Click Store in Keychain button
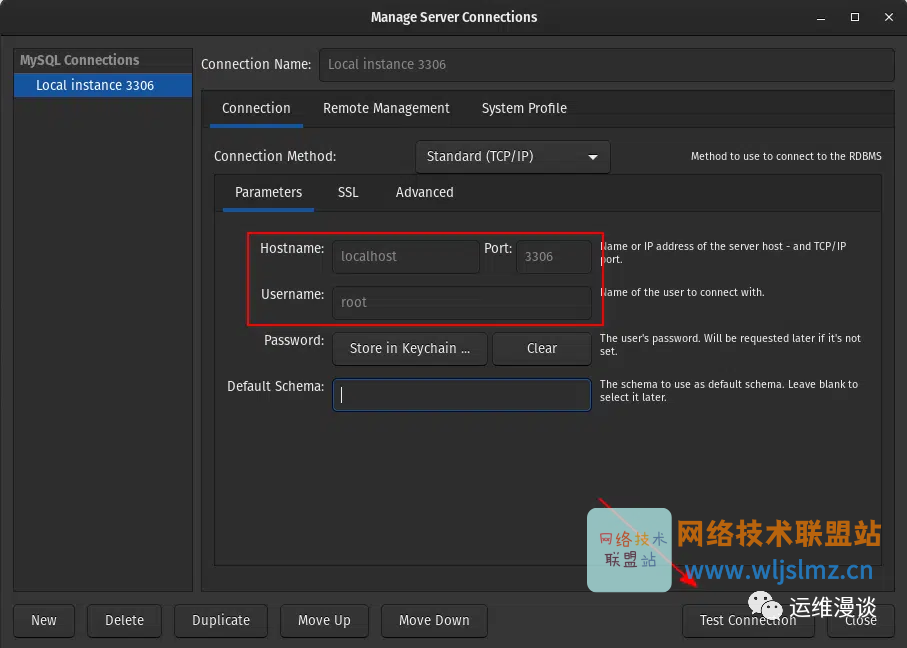This screenshot has height=648, width=907. (x=410, y=348)
